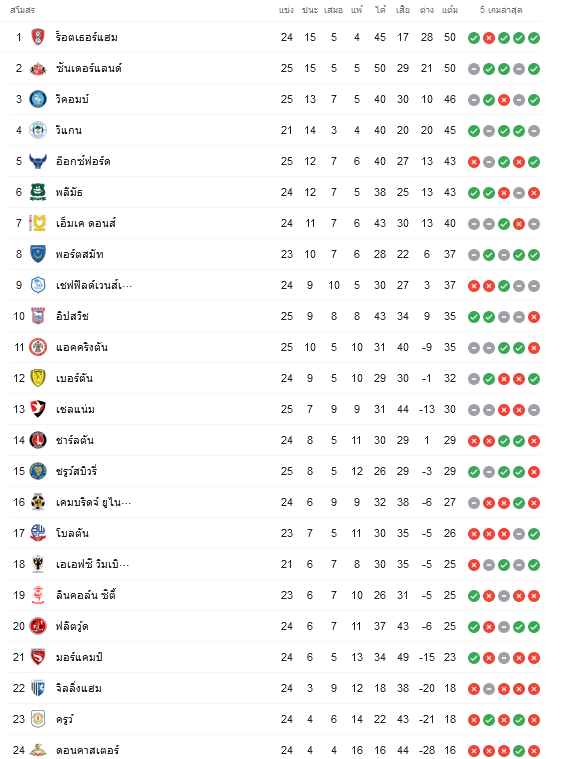Click the Charlton crest in row 14
562x759 pixels.
point(38,440)
